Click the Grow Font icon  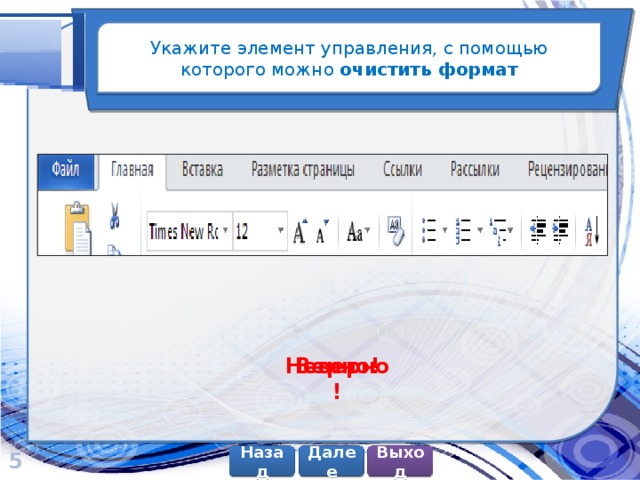pyautogui.click(x=300, y=231)
